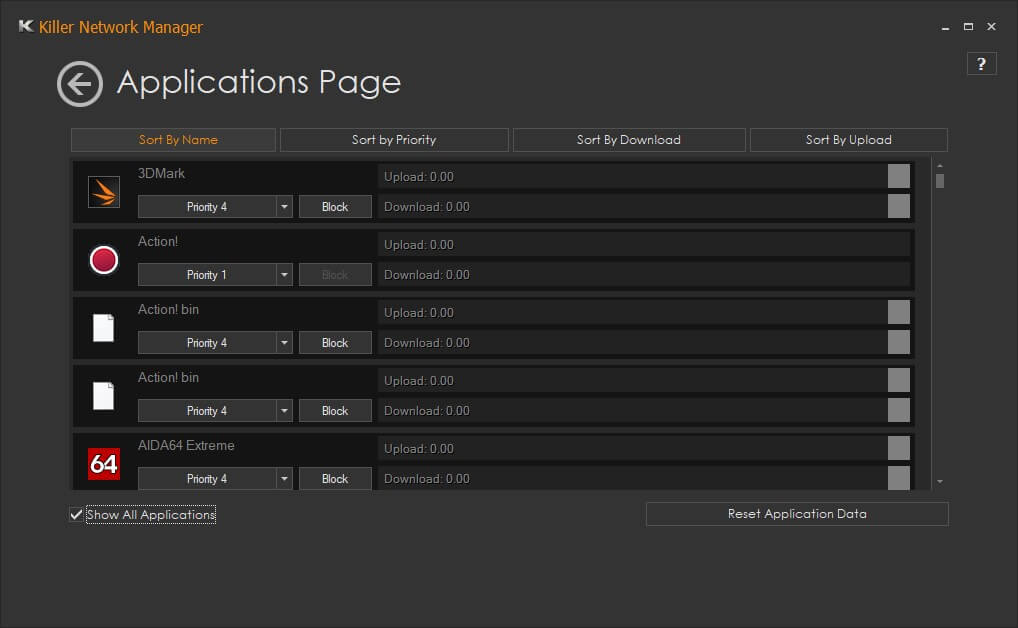Image resolution: width=1018 pixels, height=628 pixels.
Task: Click the gray box beside 3DMark Upload
Action: (899, 176)
